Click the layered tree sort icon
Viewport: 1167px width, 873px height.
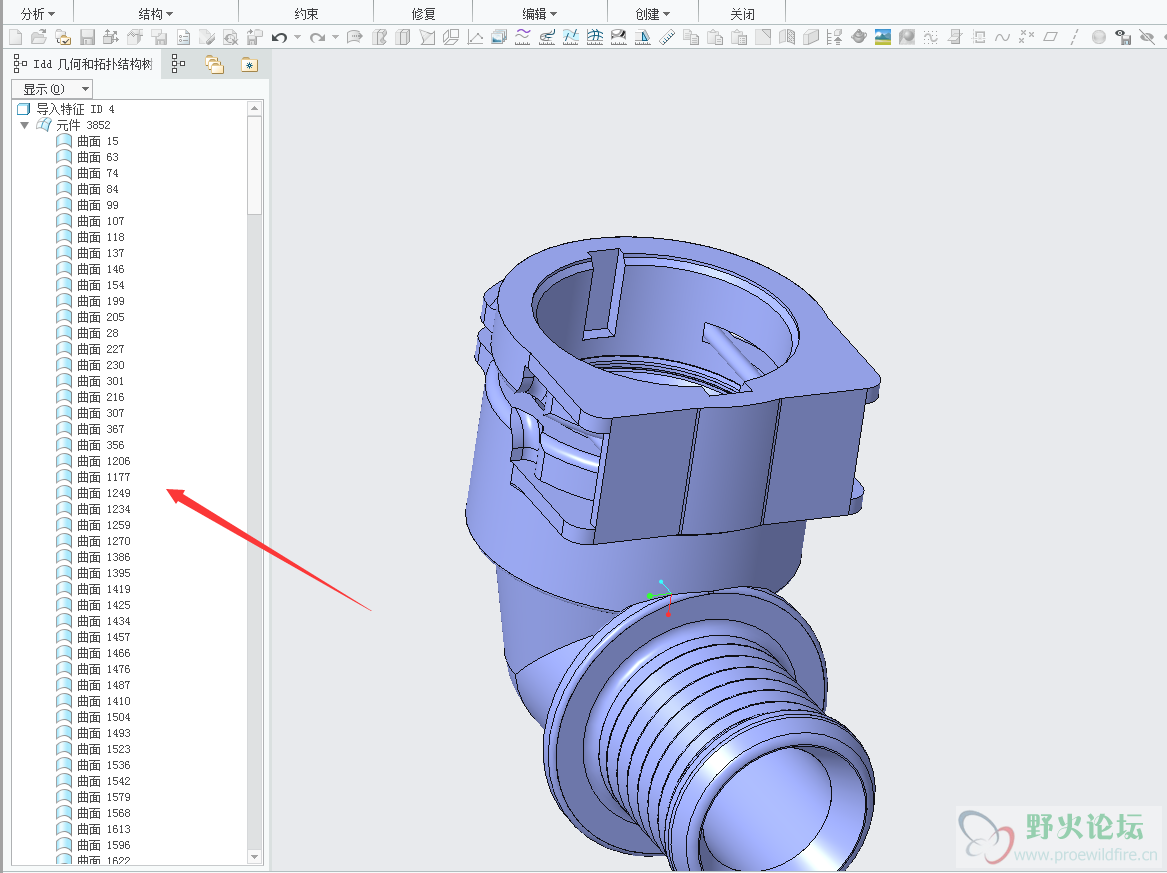point(834,36)
